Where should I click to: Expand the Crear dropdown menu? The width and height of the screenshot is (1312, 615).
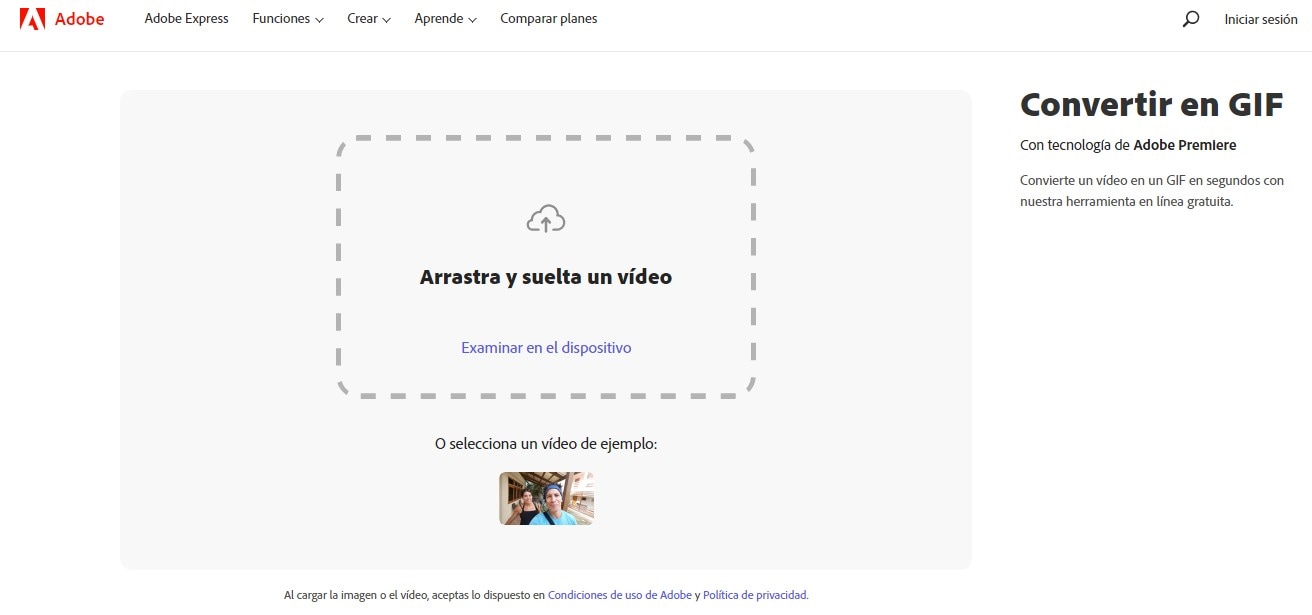[369, 19]
